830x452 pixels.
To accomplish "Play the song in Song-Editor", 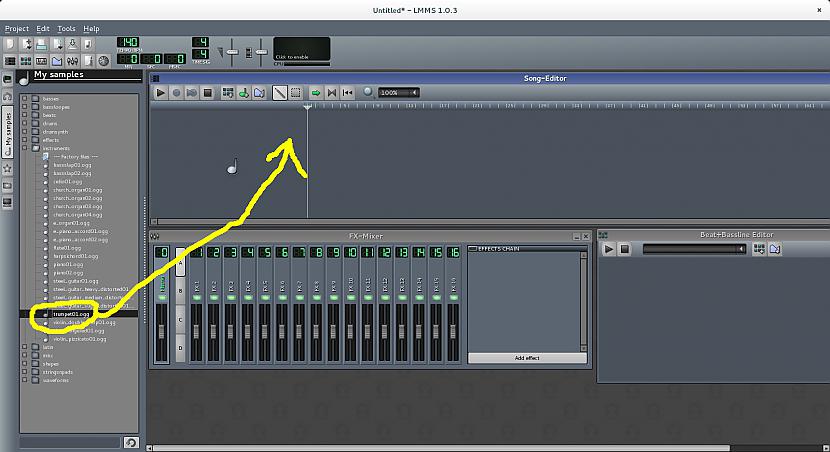I will [x=160, y=93].
